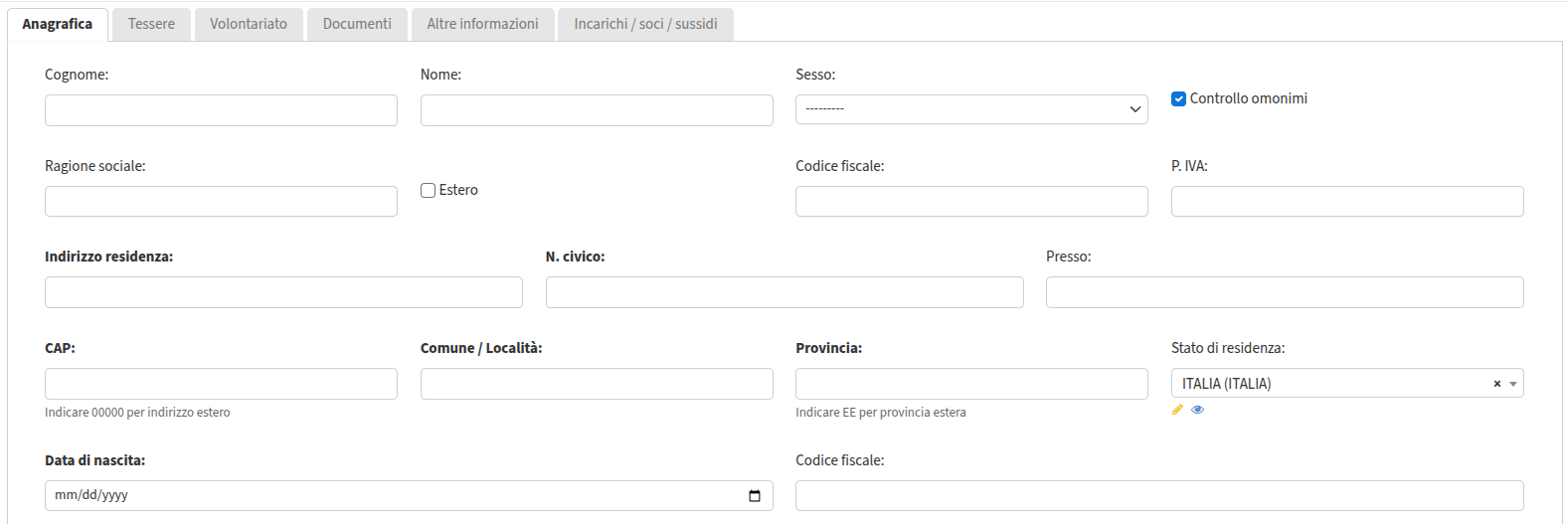The height and width of the screenshot is (524, 1568).
Task: Click the eye view icon under Stato di residenza
Action: point(1197,410)
